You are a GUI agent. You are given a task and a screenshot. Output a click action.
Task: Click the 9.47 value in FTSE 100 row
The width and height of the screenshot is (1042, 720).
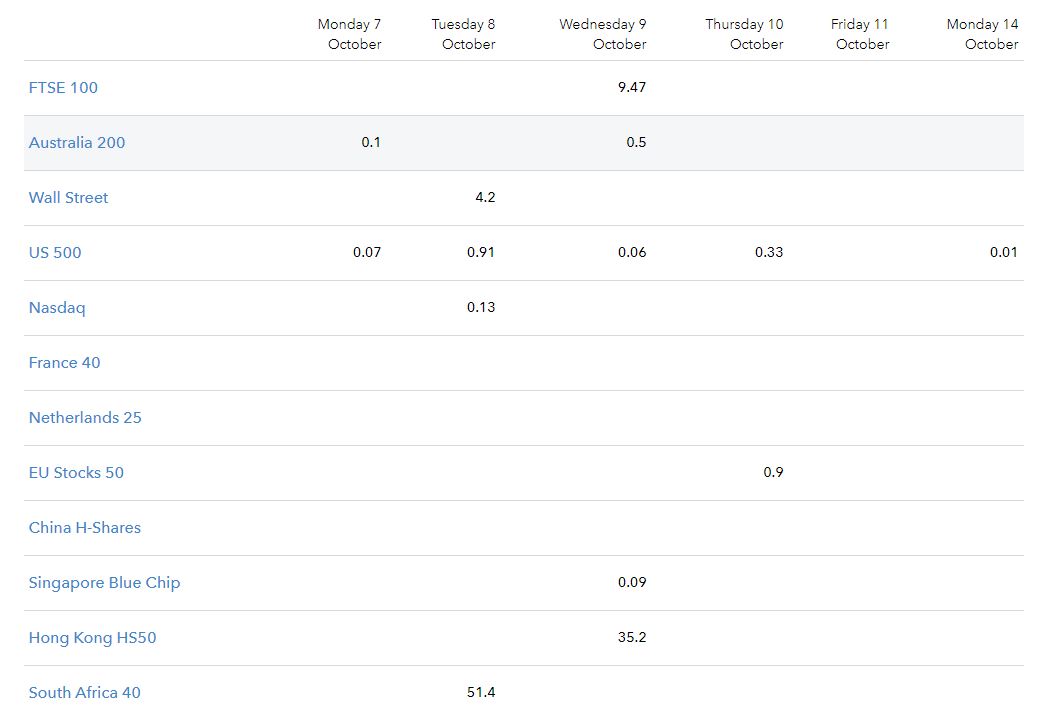pyautogui.click(x=632, y=88)
